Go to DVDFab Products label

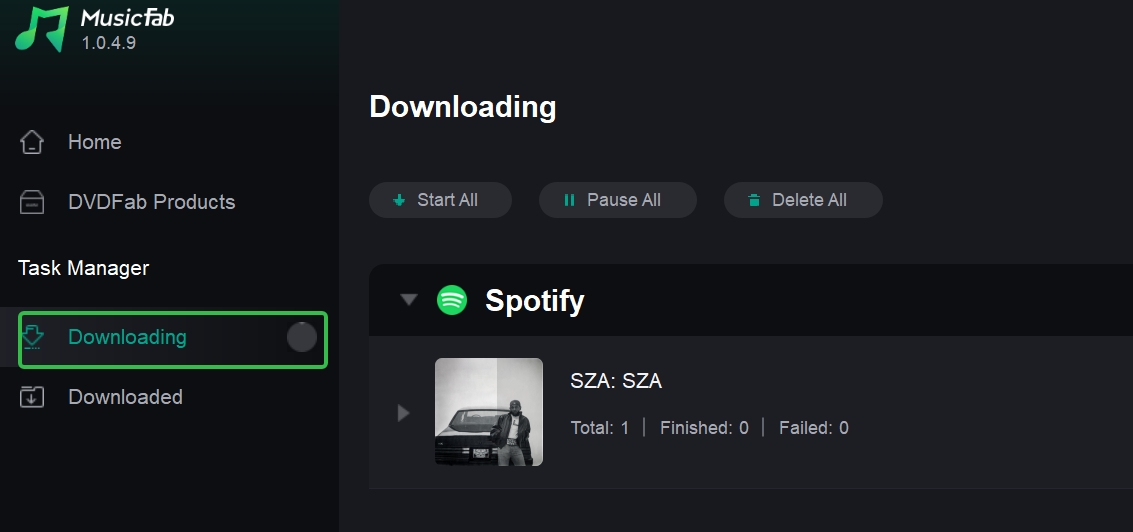(x=151, y=202)
